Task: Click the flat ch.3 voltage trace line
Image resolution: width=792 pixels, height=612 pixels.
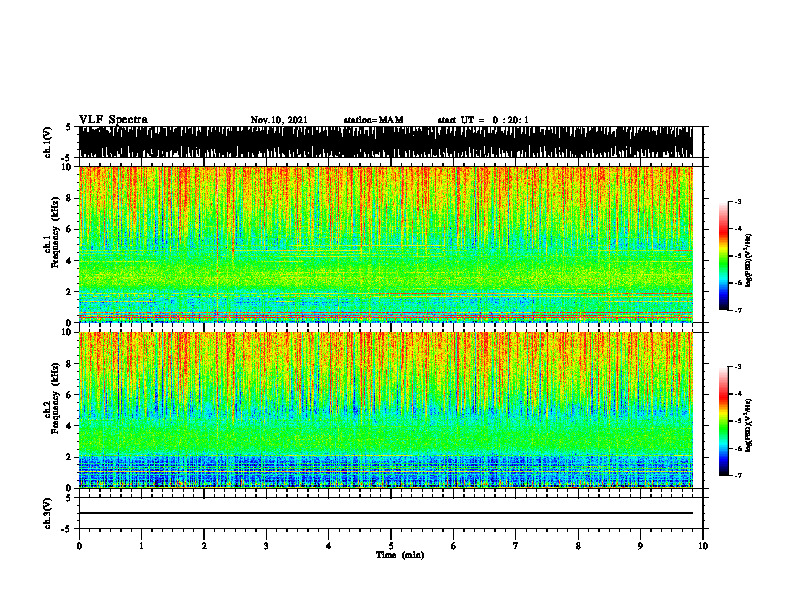Action: pos(386,513)
